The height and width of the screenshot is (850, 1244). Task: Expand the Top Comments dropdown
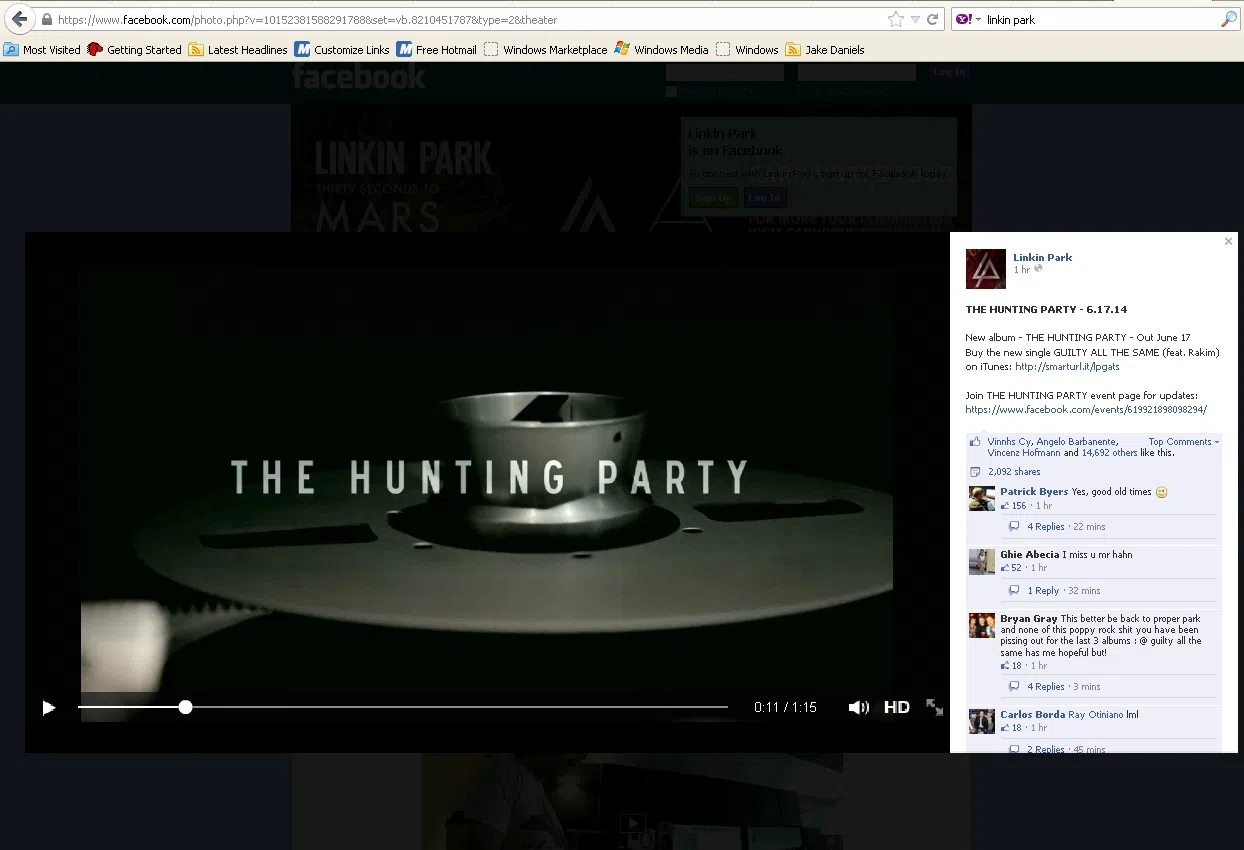pyautogui.click(x=1184, y=441)
